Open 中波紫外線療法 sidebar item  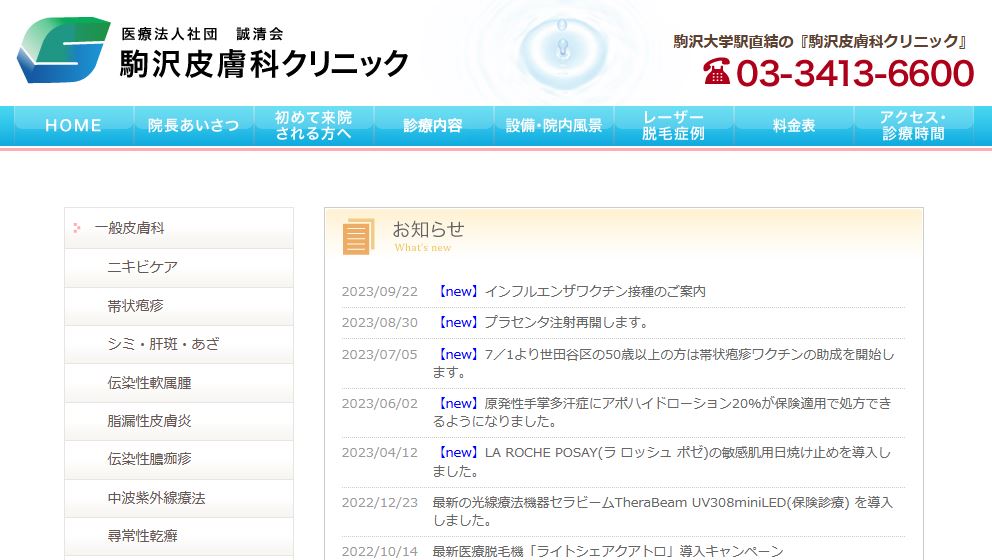[156, 497]
